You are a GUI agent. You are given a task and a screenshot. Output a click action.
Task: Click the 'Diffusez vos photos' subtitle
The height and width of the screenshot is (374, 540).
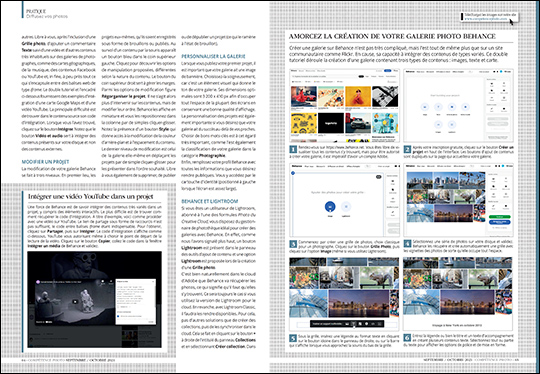(47, 16)
